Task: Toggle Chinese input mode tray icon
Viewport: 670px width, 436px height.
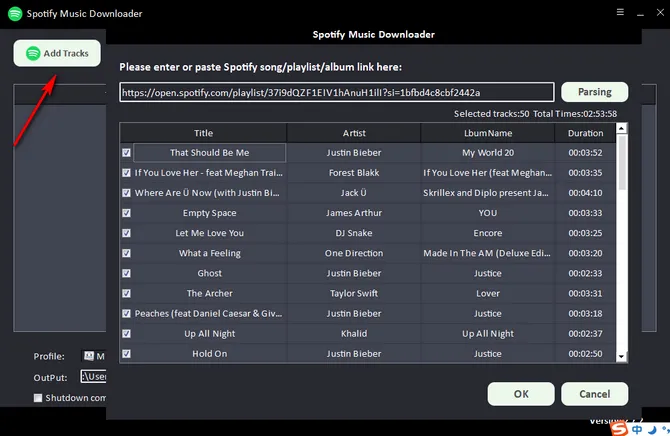Action: pyautogui.click(x=637, y=430)
